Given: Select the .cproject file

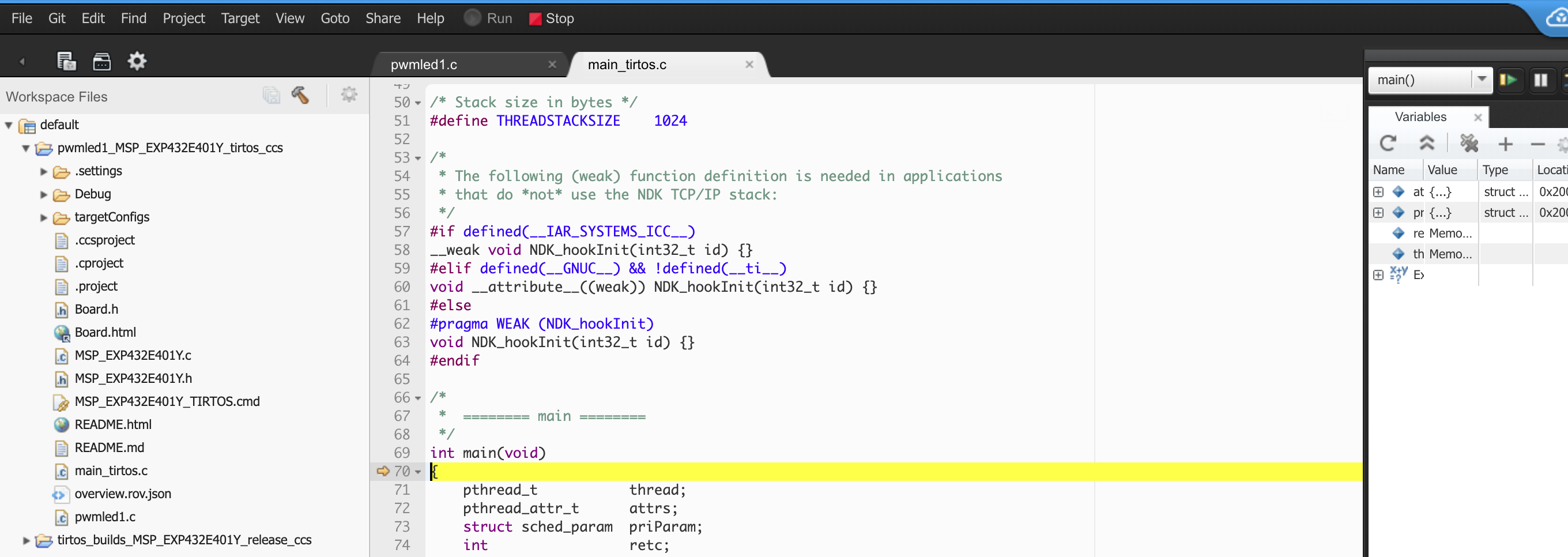Looking at the screenshot, I should click(x=99, y=264).
